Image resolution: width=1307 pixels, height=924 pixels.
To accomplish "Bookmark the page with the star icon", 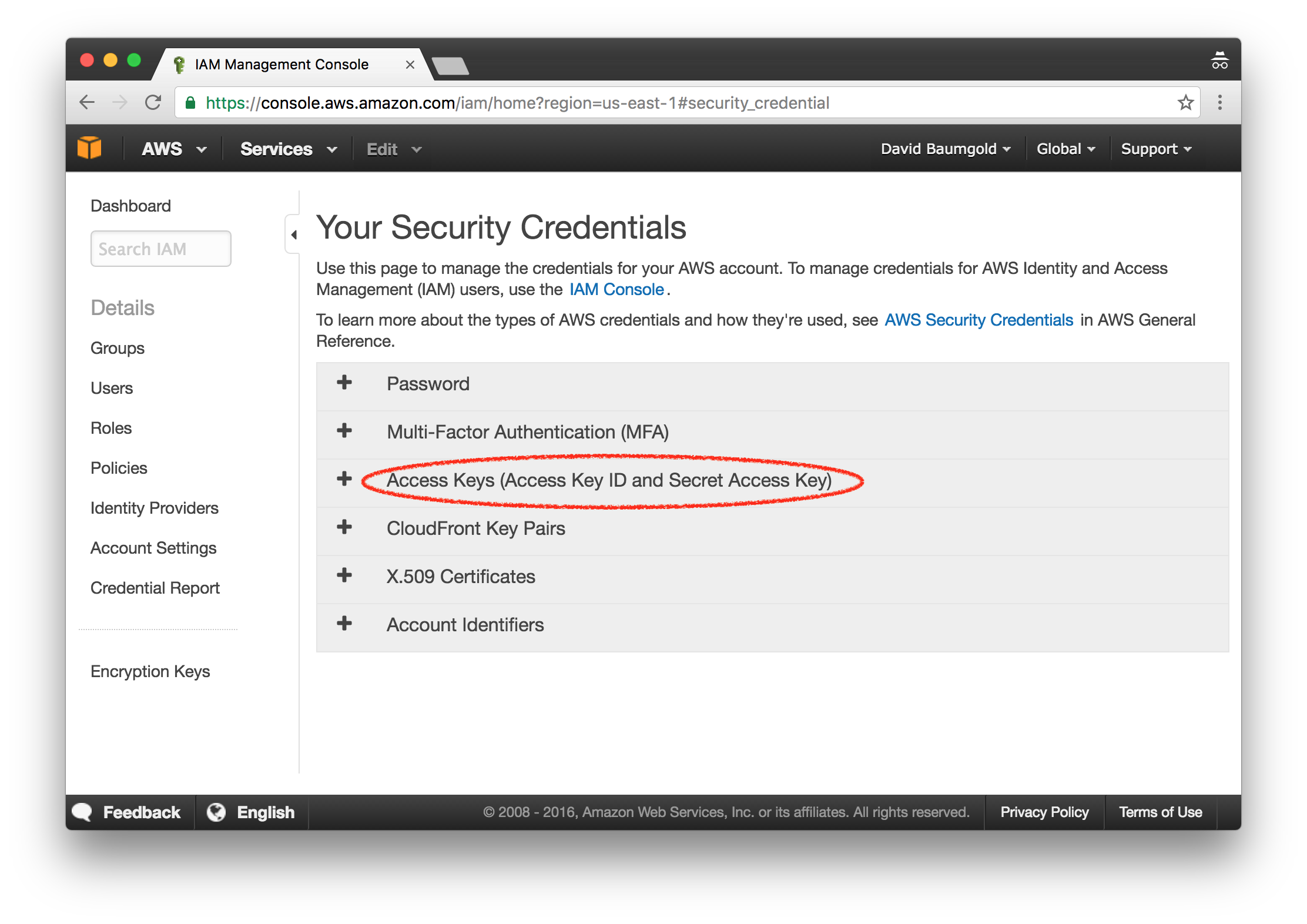I will 1185,102.
